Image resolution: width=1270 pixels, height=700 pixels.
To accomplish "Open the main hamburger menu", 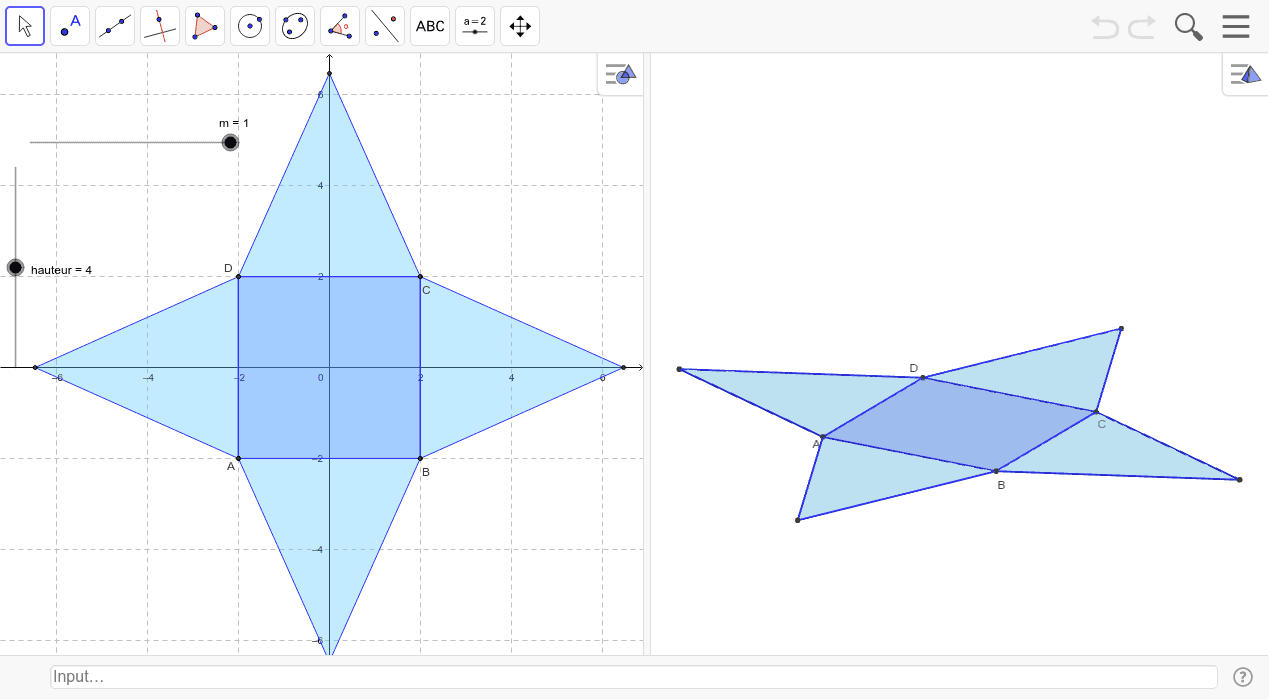I will click(x=1236, y=26).
